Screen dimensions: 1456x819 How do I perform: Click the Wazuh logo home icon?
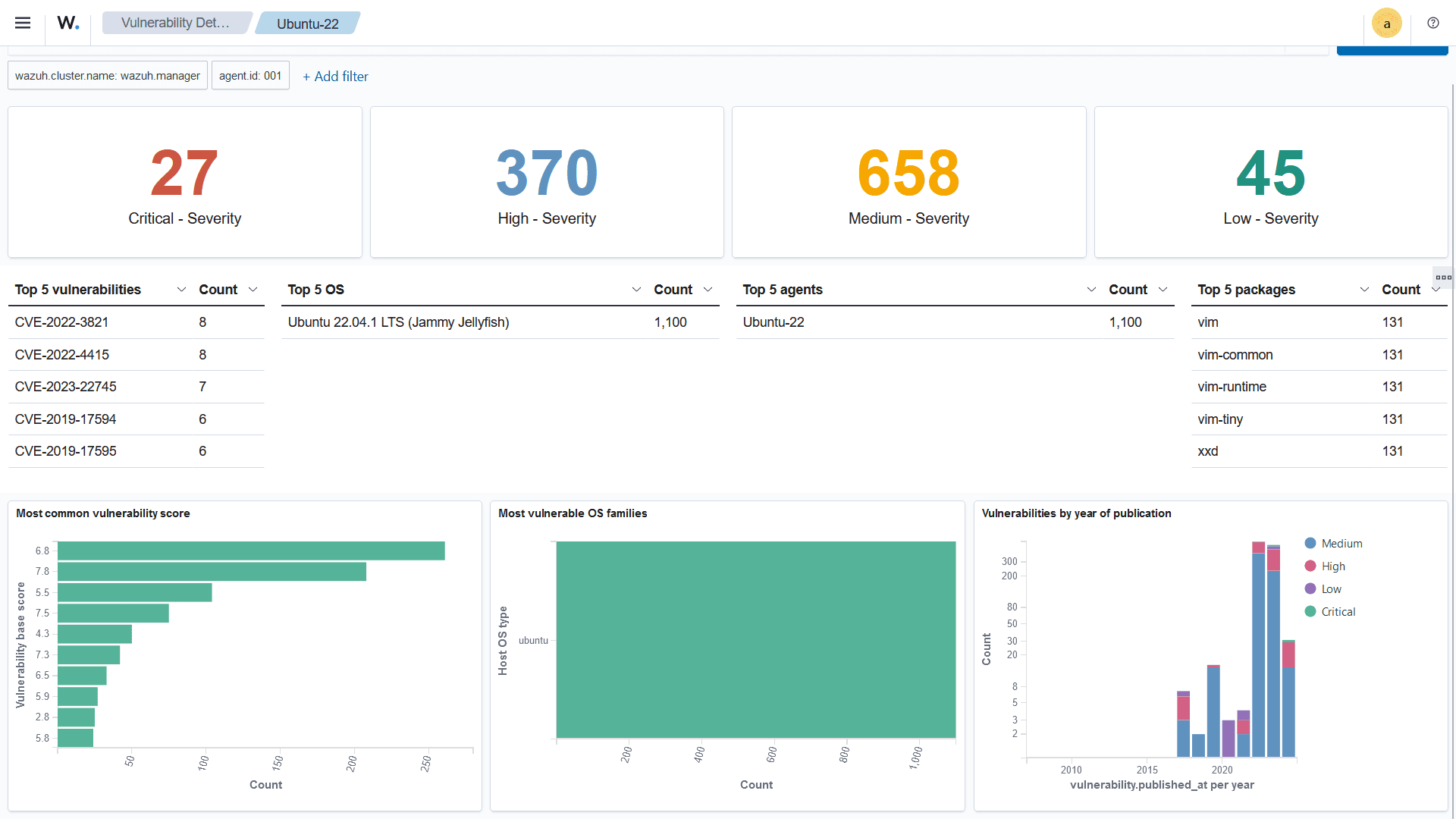67,23
